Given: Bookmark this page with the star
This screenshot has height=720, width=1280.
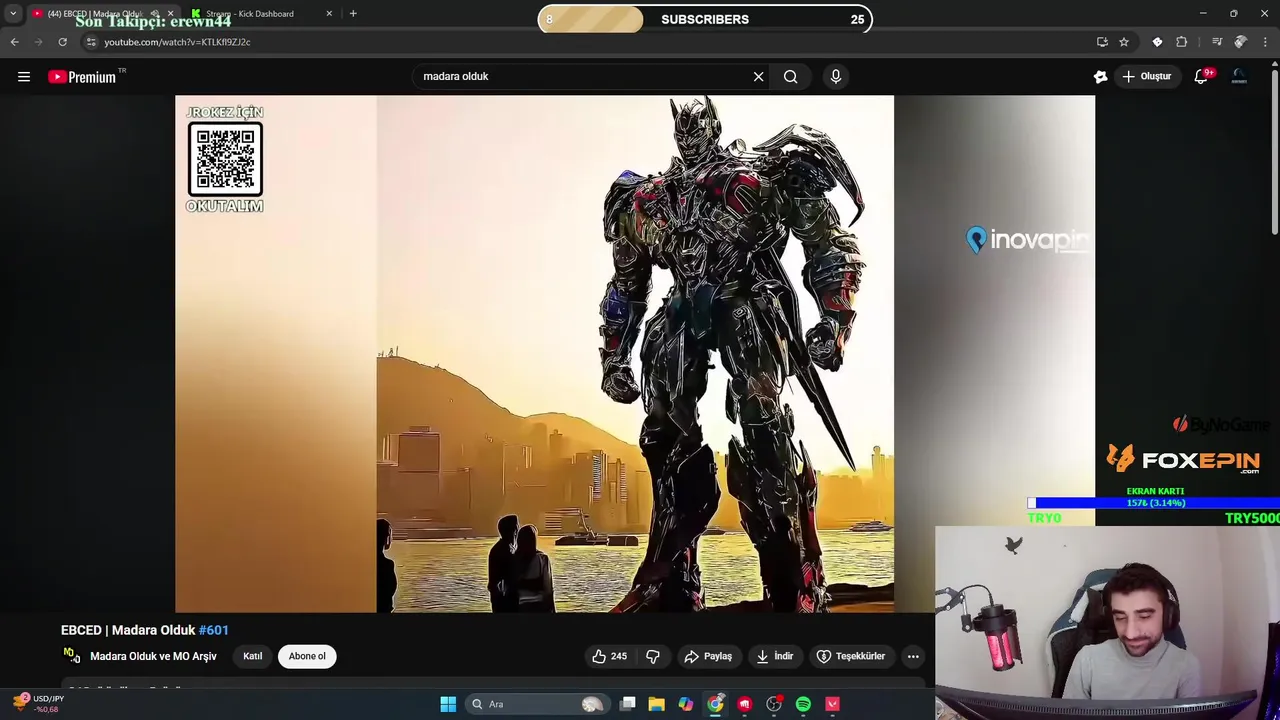Looking at the screenshot, I should coord(1124,42).
